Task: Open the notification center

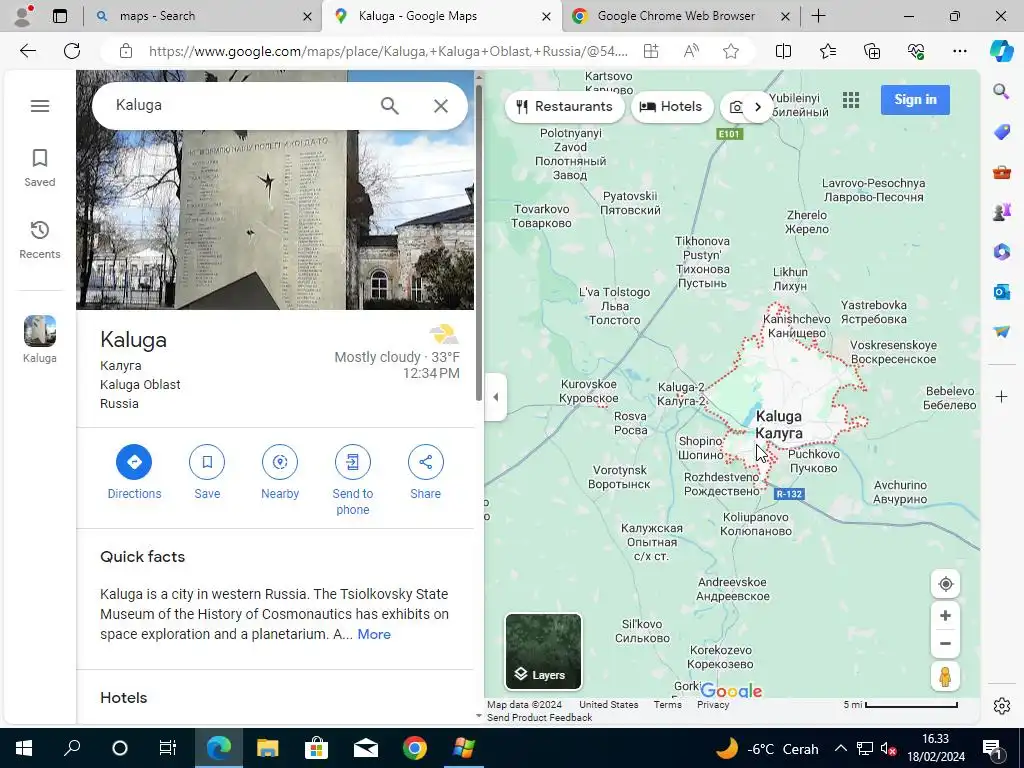Action: point(992,748)
